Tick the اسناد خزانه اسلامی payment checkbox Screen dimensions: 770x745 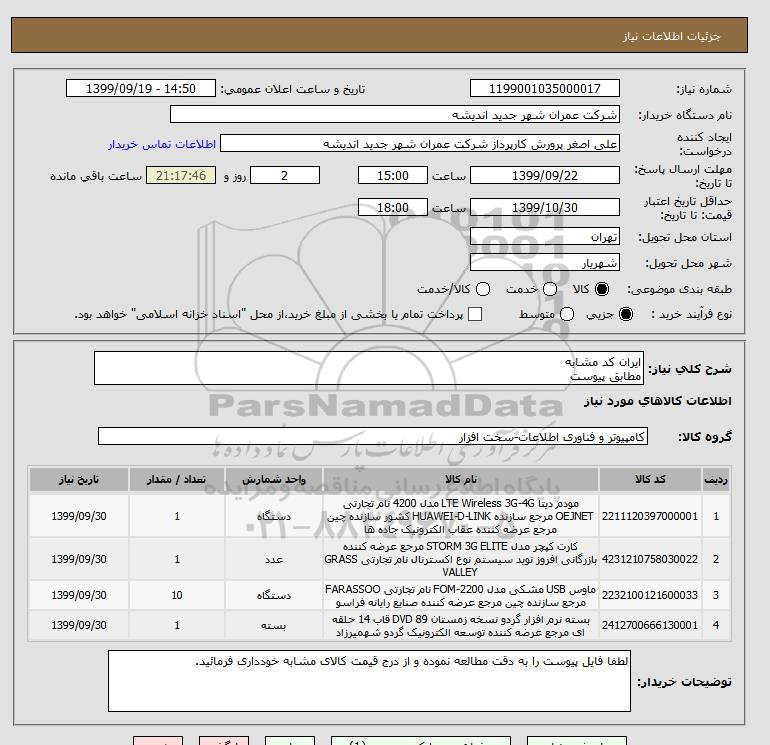(475, 314)
